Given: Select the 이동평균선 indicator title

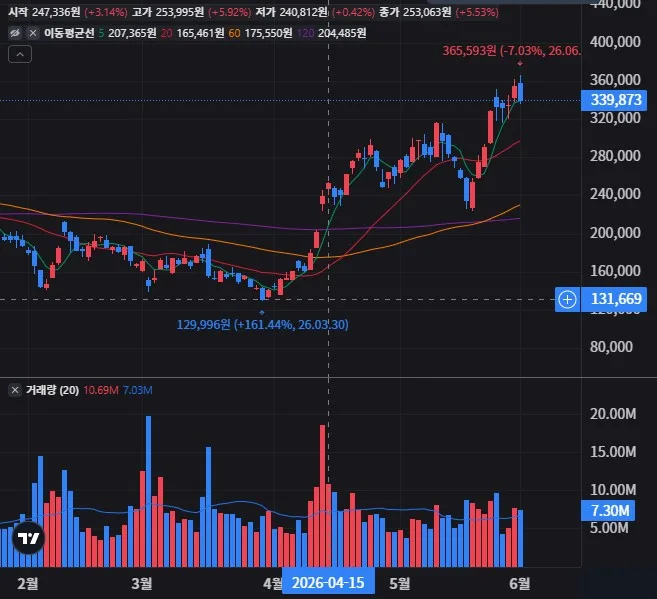Looking at the screenshot, I should point(69,33).
